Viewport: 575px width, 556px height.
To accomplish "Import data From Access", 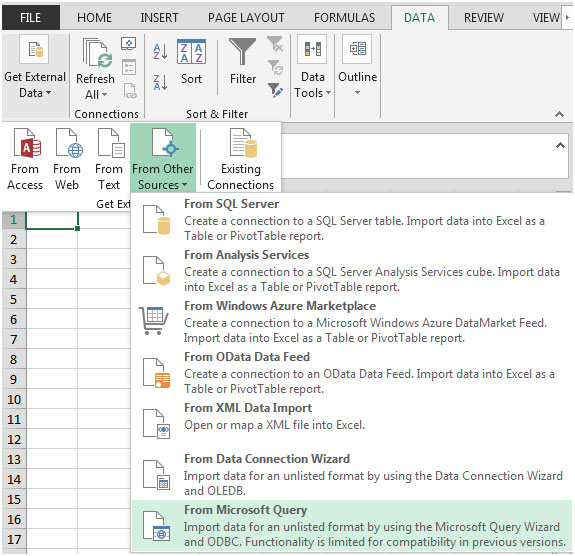I will [x=25, y=158].
